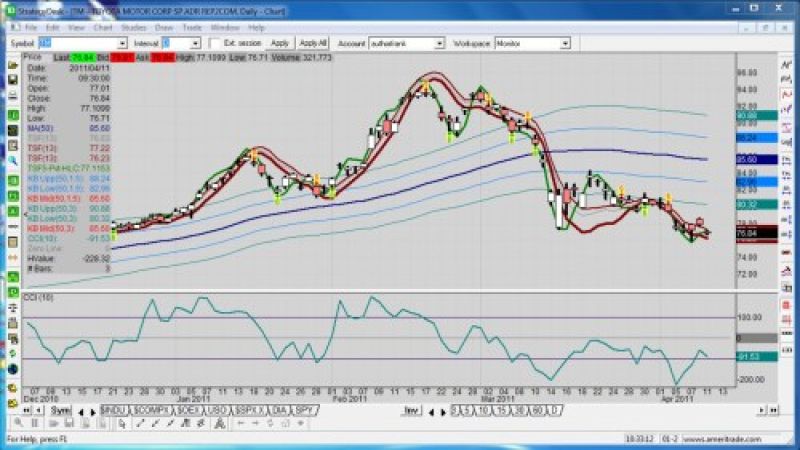This screenshot has width=800, height=450.
Task: Open the Studies menu
Action: pyautogui.click(x=132, y=28)
